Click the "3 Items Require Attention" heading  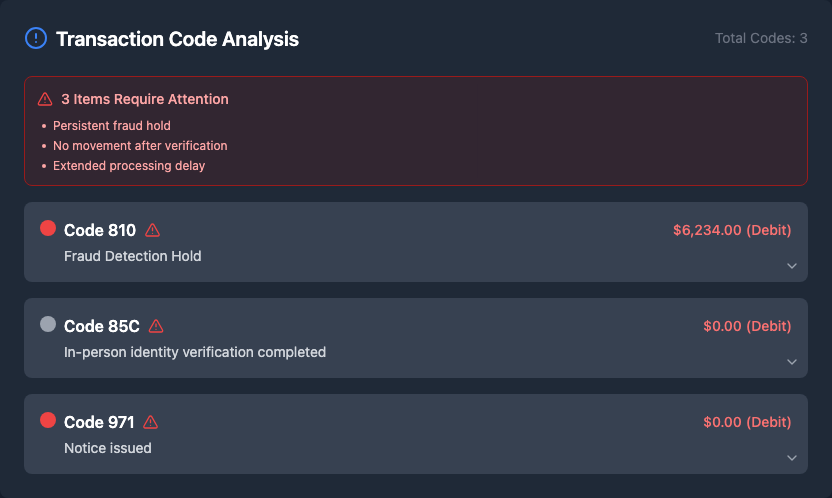click(144, 99)
